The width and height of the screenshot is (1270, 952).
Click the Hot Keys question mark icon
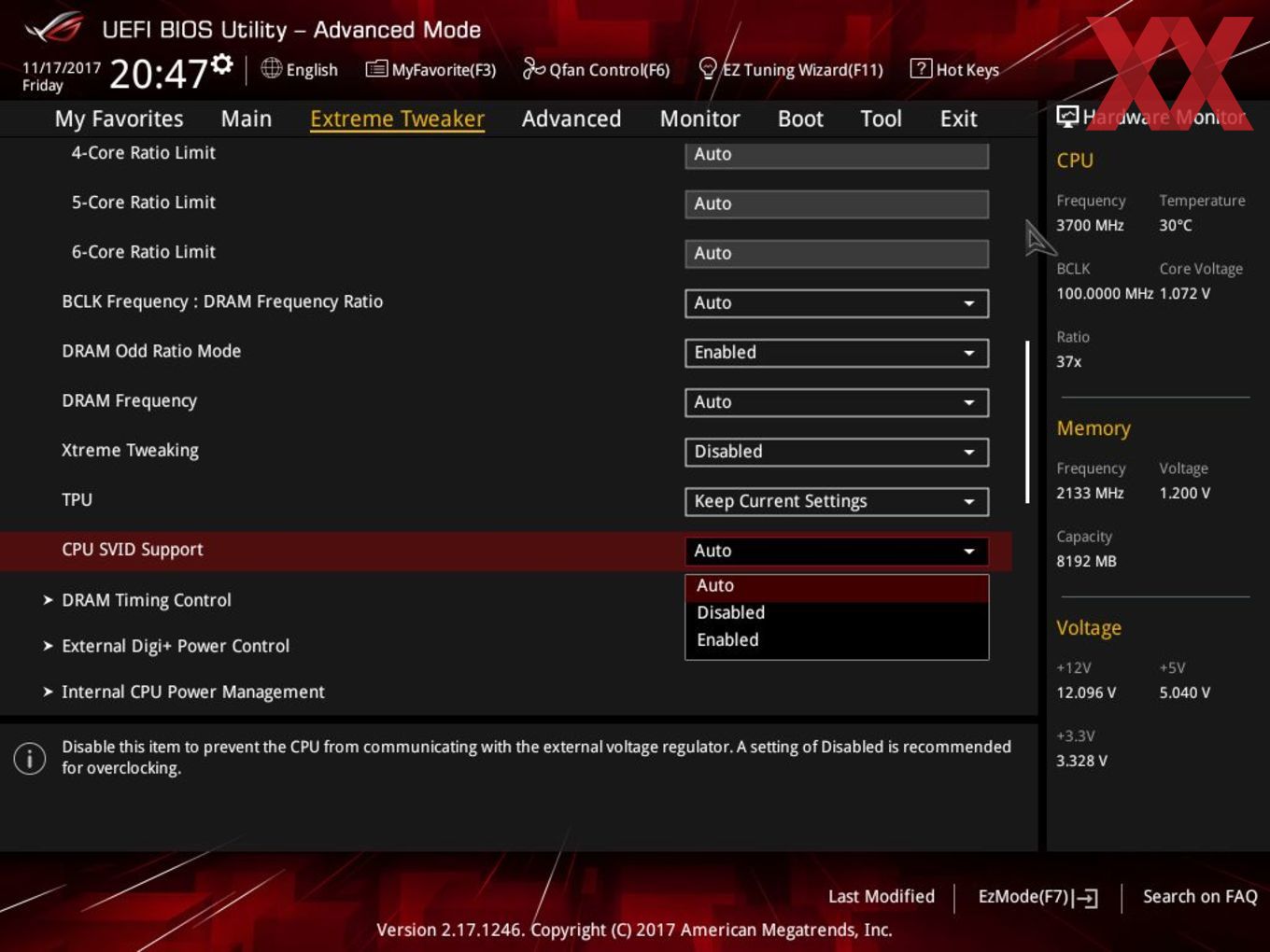[x=920, y=68]
